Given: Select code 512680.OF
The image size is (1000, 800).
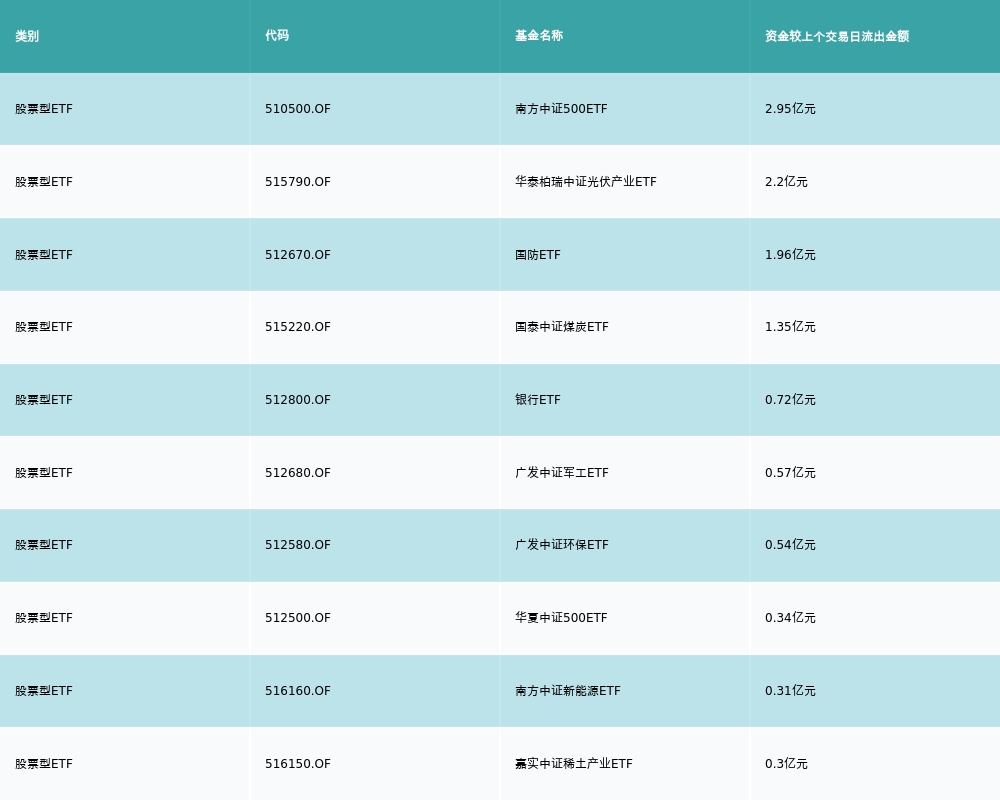Looking at the screenshot, I should [298, 473].
